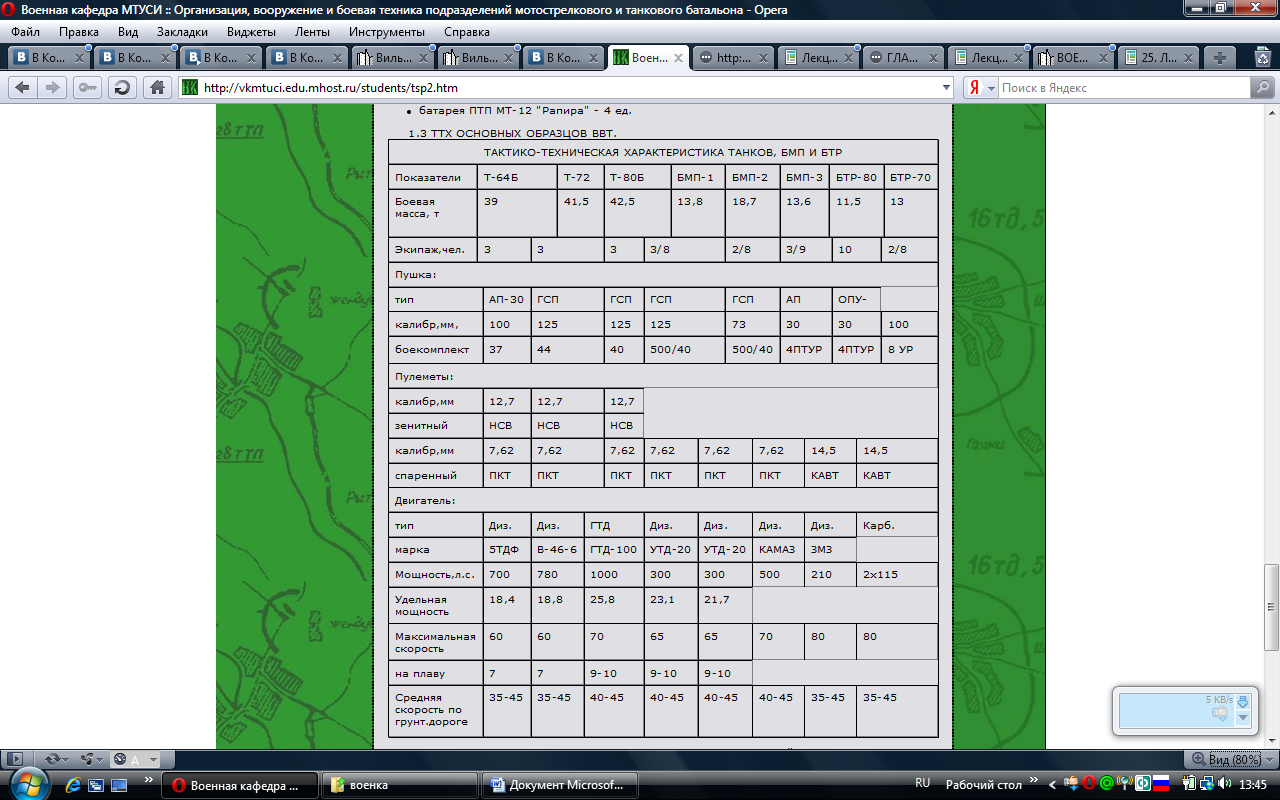Close the "http:..." tab

pos(765,58)
